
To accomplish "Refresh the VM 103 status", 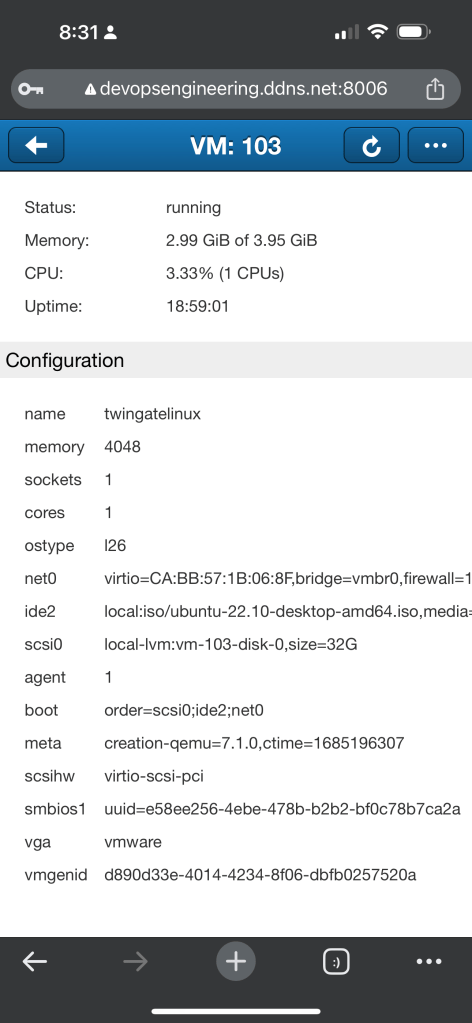I will [371, 145].
